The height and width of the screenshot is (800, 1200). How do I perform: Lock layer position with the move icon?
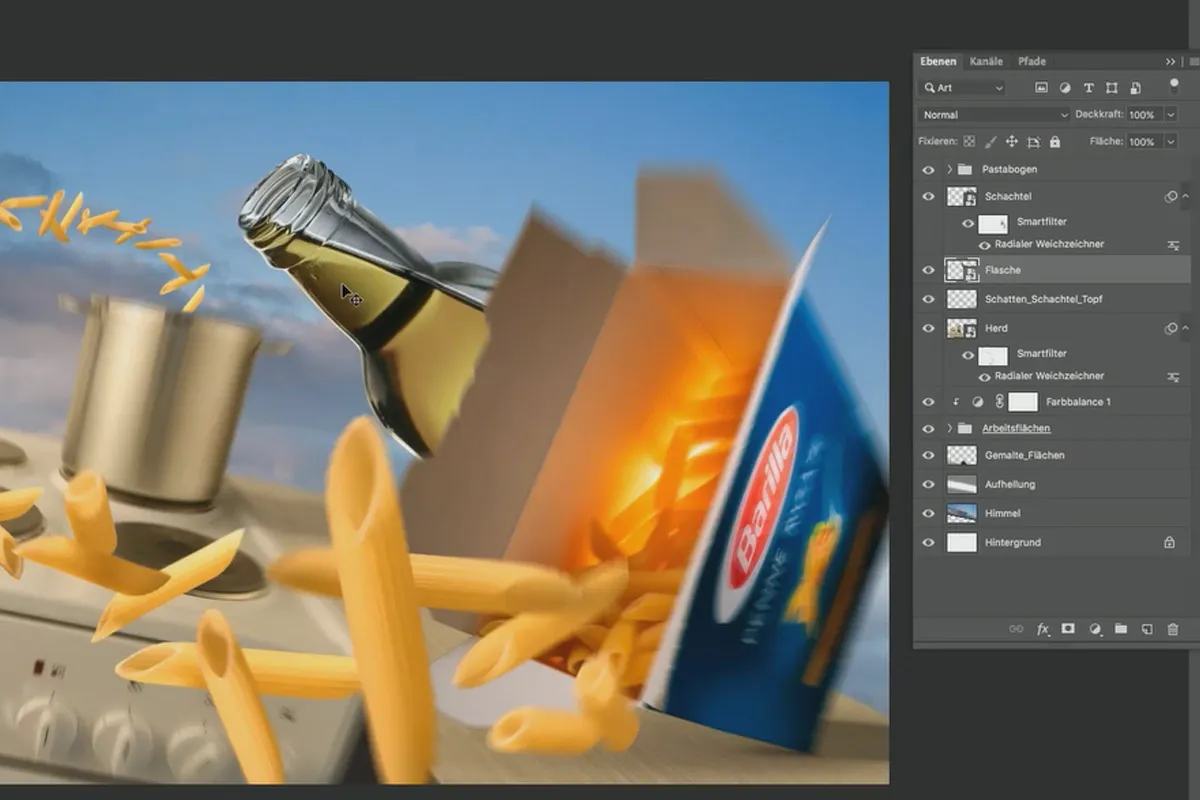(x=1012, y=142)
